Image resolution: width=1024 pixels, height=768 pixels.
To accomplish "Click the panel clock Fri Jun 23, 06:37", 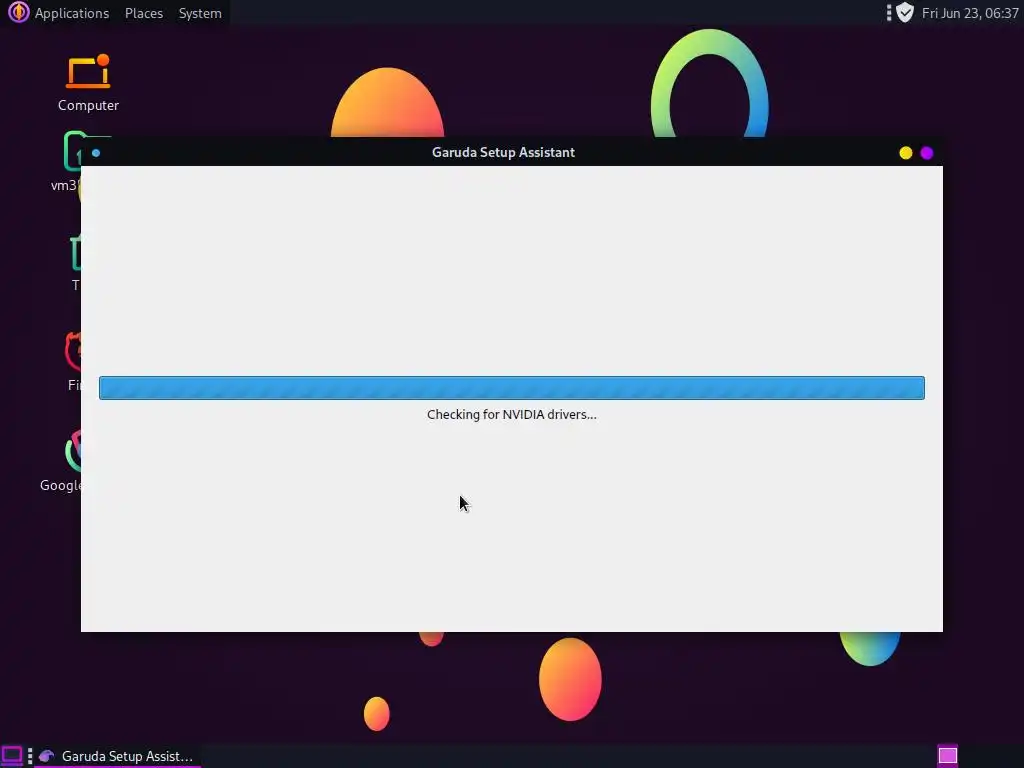I will coord(970,13).
